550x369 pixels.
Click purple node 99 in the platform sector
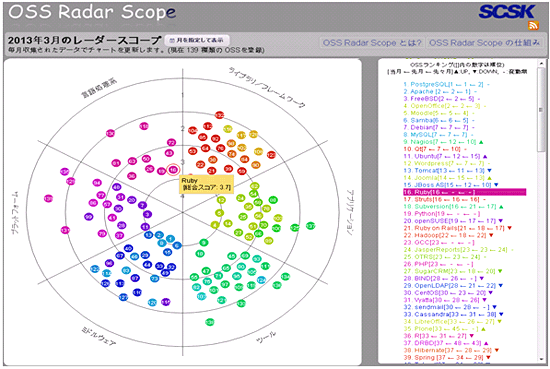pos(89,216)
